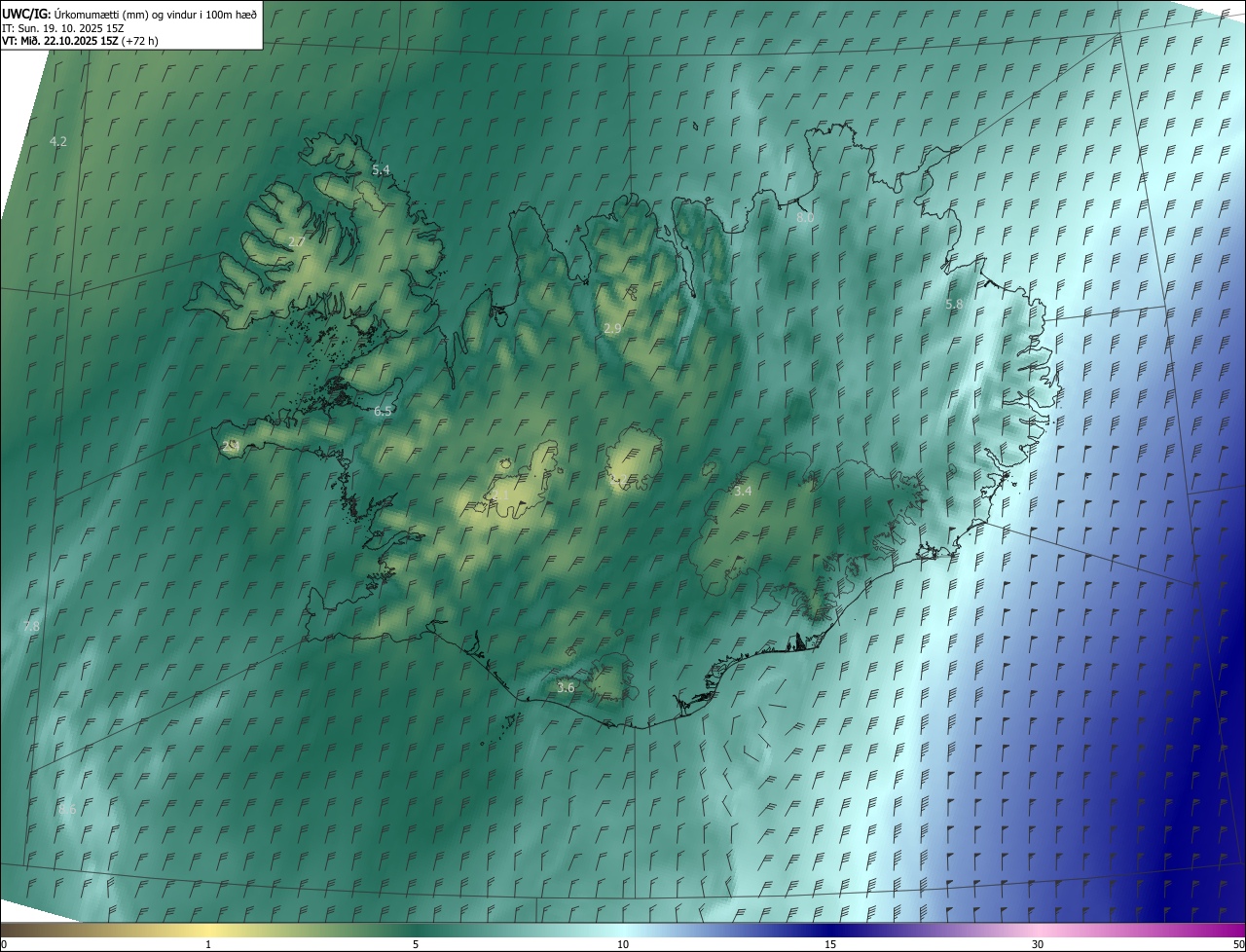This screenshot has width=1246, height=952.
Task: Click the 10 label on the color scale
Action: click(623, 944)
